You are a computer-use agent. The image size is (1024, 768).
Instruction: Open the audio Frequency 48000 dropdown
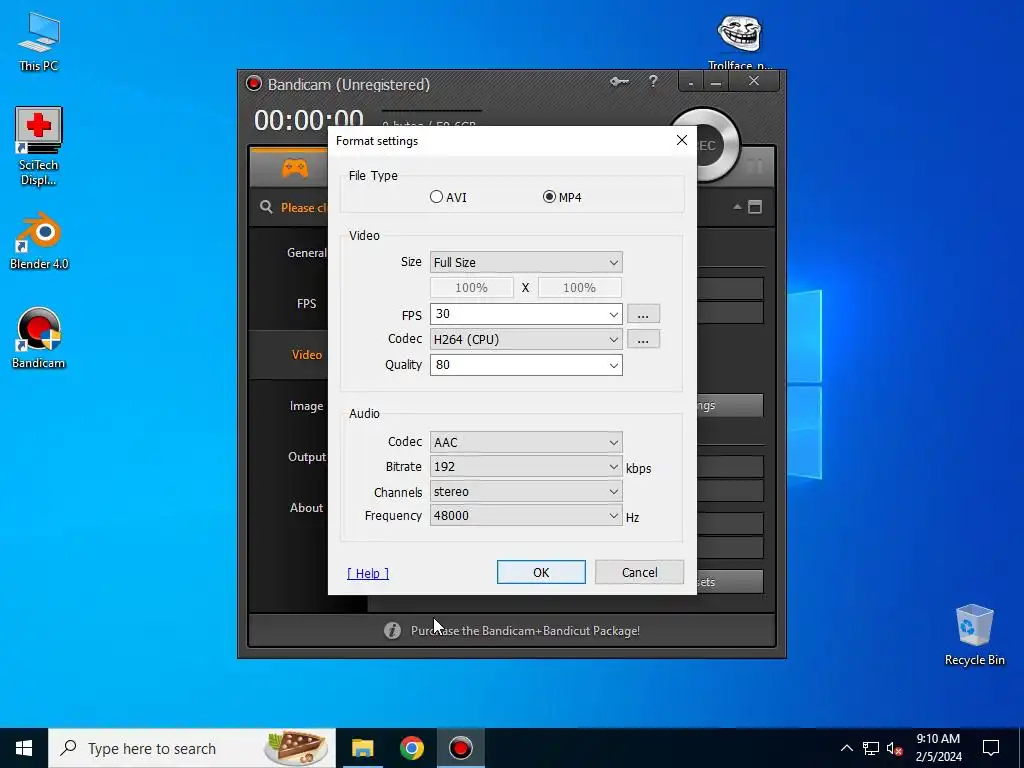click(526, 515)
